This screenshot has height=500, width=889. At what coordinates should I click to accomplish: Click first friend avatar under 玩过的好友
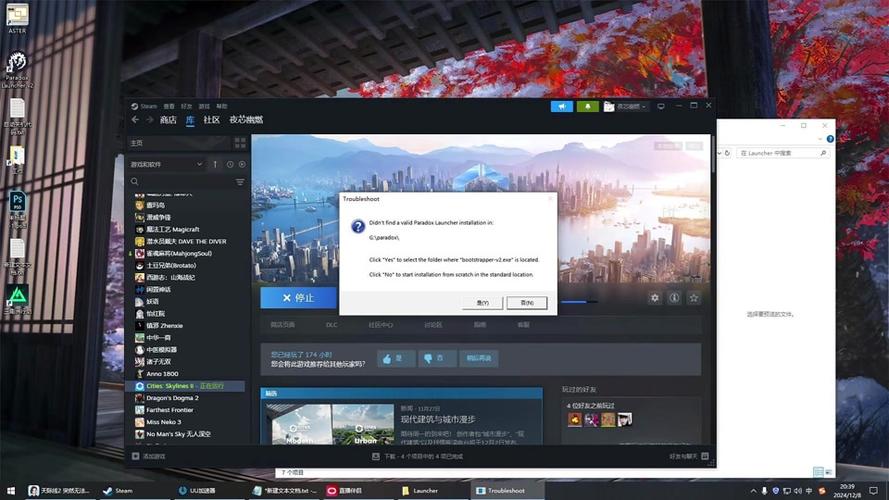(574, 420)
